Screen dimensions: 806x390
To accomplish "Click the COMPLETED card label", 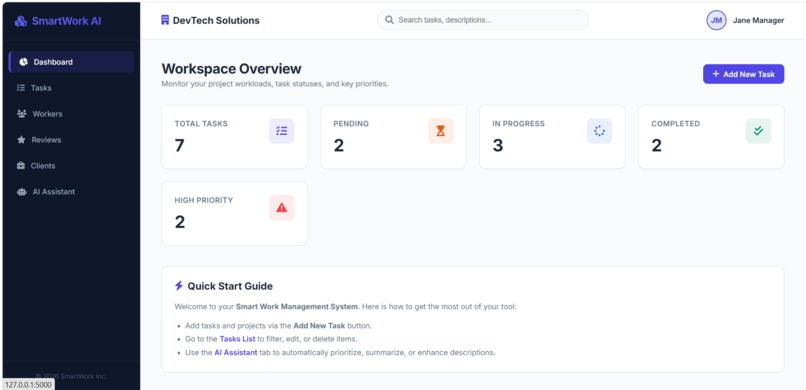I will tap(675, 124).
